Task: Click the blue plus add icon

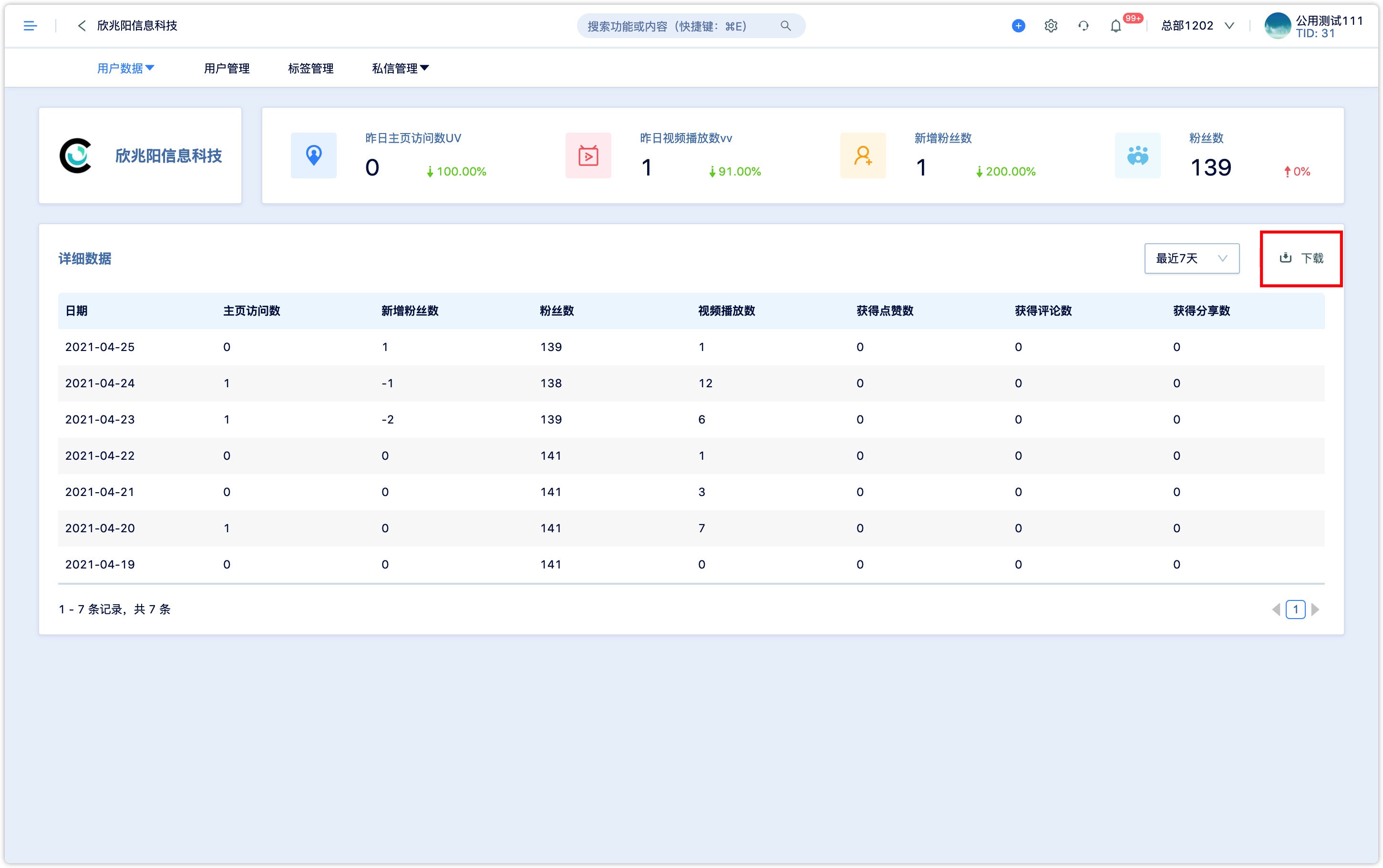Action: [x=1018, y=26]
